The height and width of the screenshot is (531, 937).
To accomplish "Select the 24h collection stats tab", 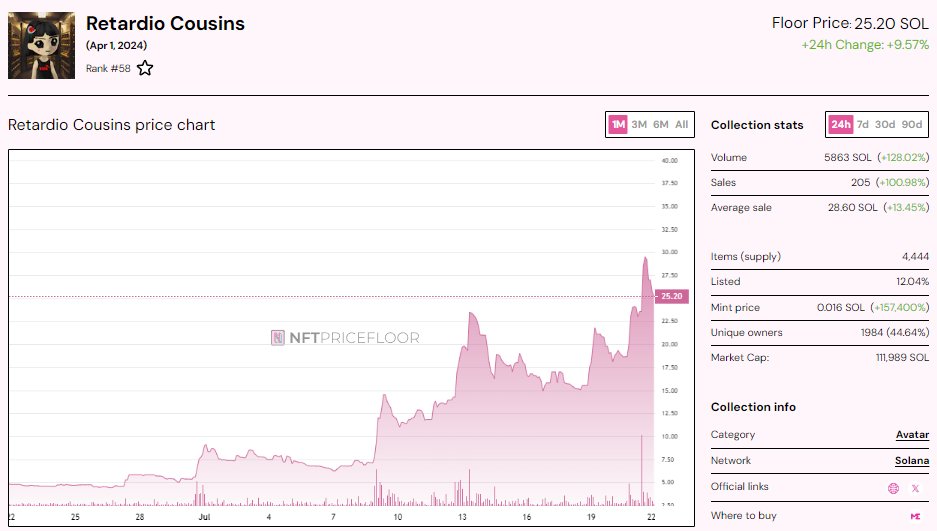I will 840,124.
